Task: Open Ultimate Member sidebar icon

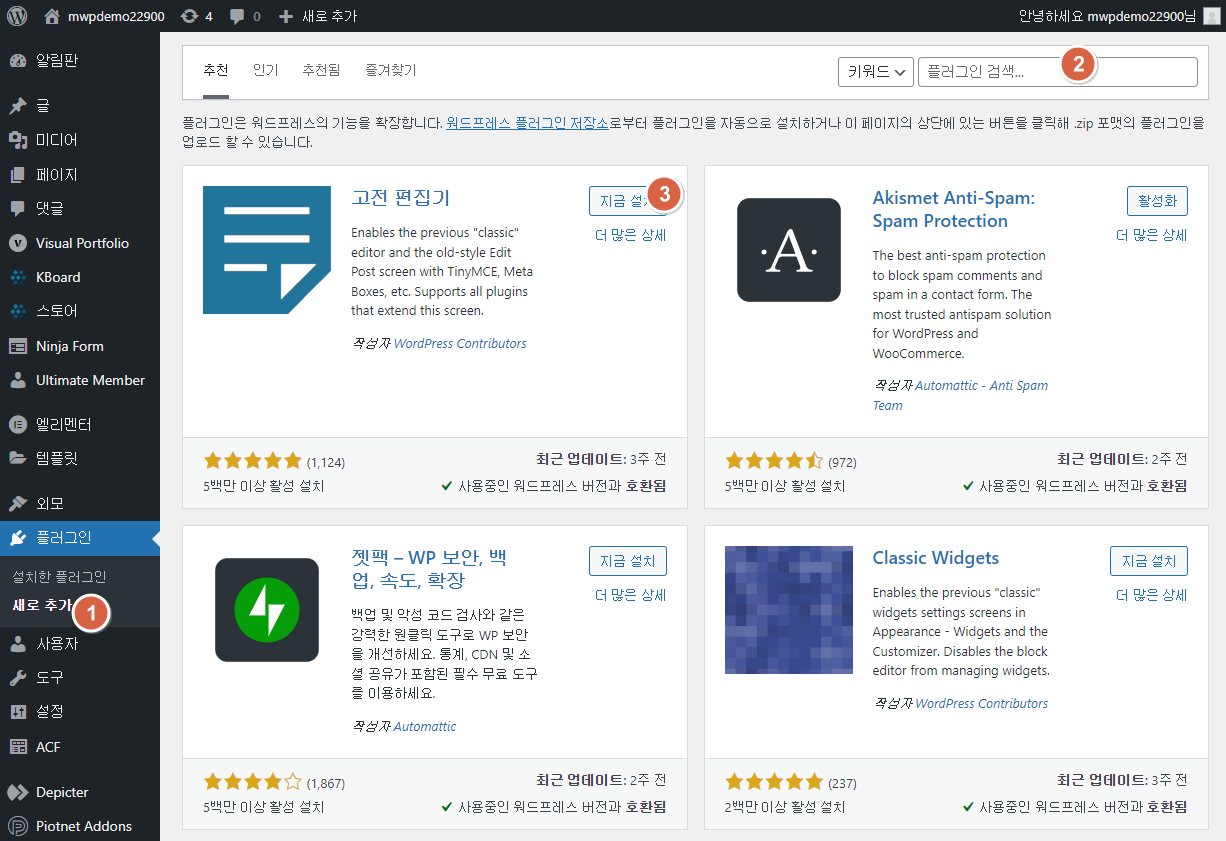Action: click(17, 380)
